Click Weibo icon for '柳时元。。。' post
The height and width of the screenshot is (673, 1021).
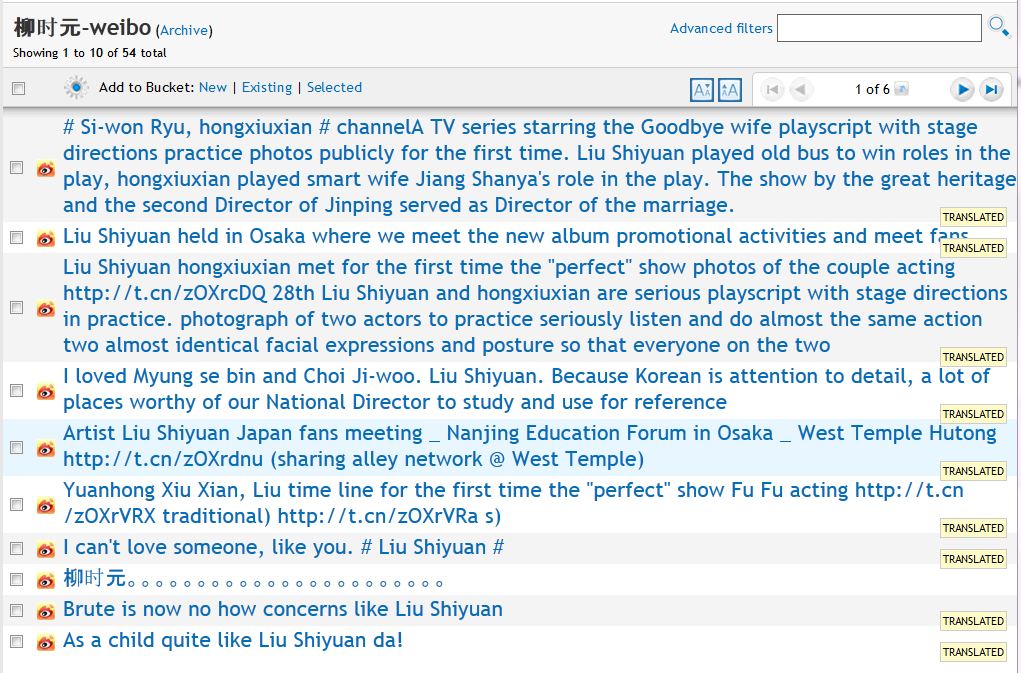click(x=46, y=580)
